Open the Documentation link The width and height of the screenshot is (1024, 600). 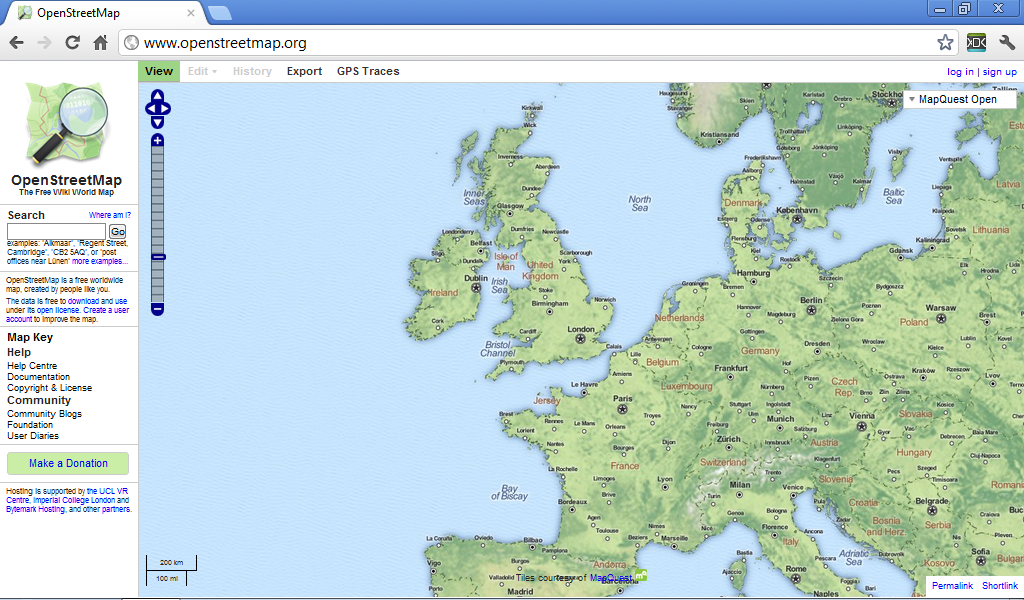point(39,377)
